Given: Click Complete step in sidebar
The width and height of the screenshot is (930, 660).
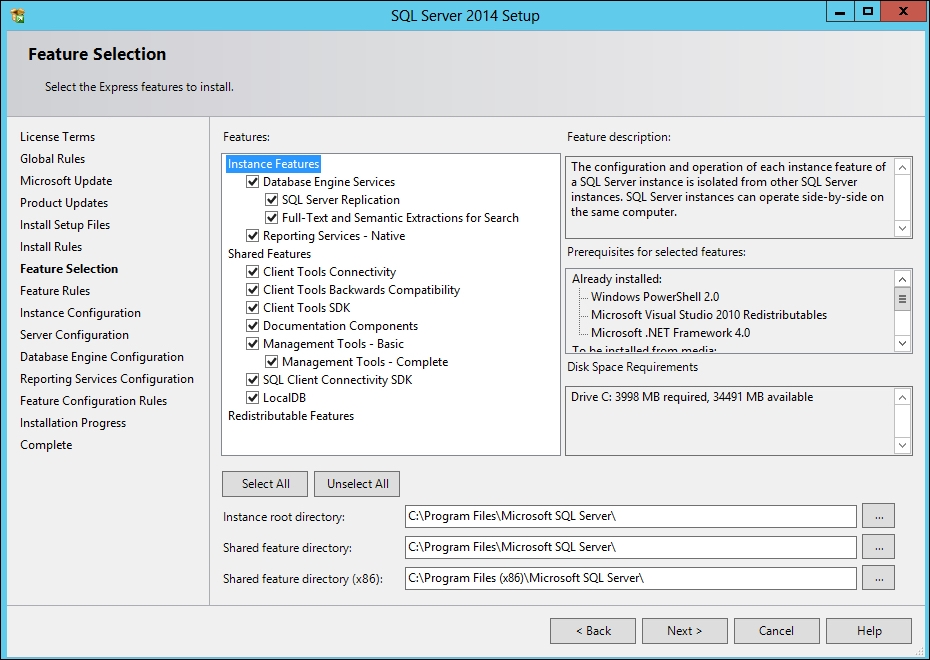Looking at the screenshot, I should [46, 445].
